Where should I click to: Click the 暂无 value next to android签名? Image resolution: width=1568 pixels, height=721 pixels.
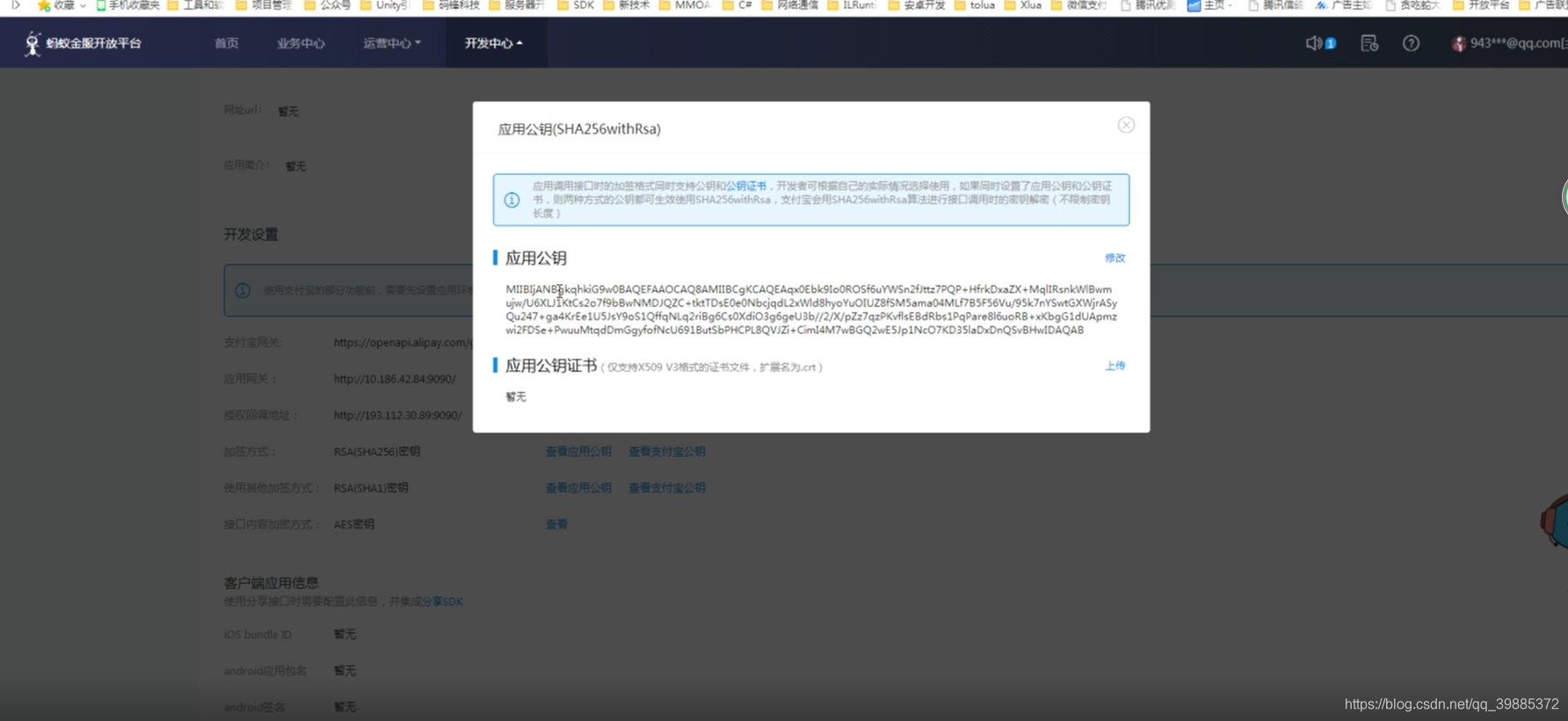(345, 706)
